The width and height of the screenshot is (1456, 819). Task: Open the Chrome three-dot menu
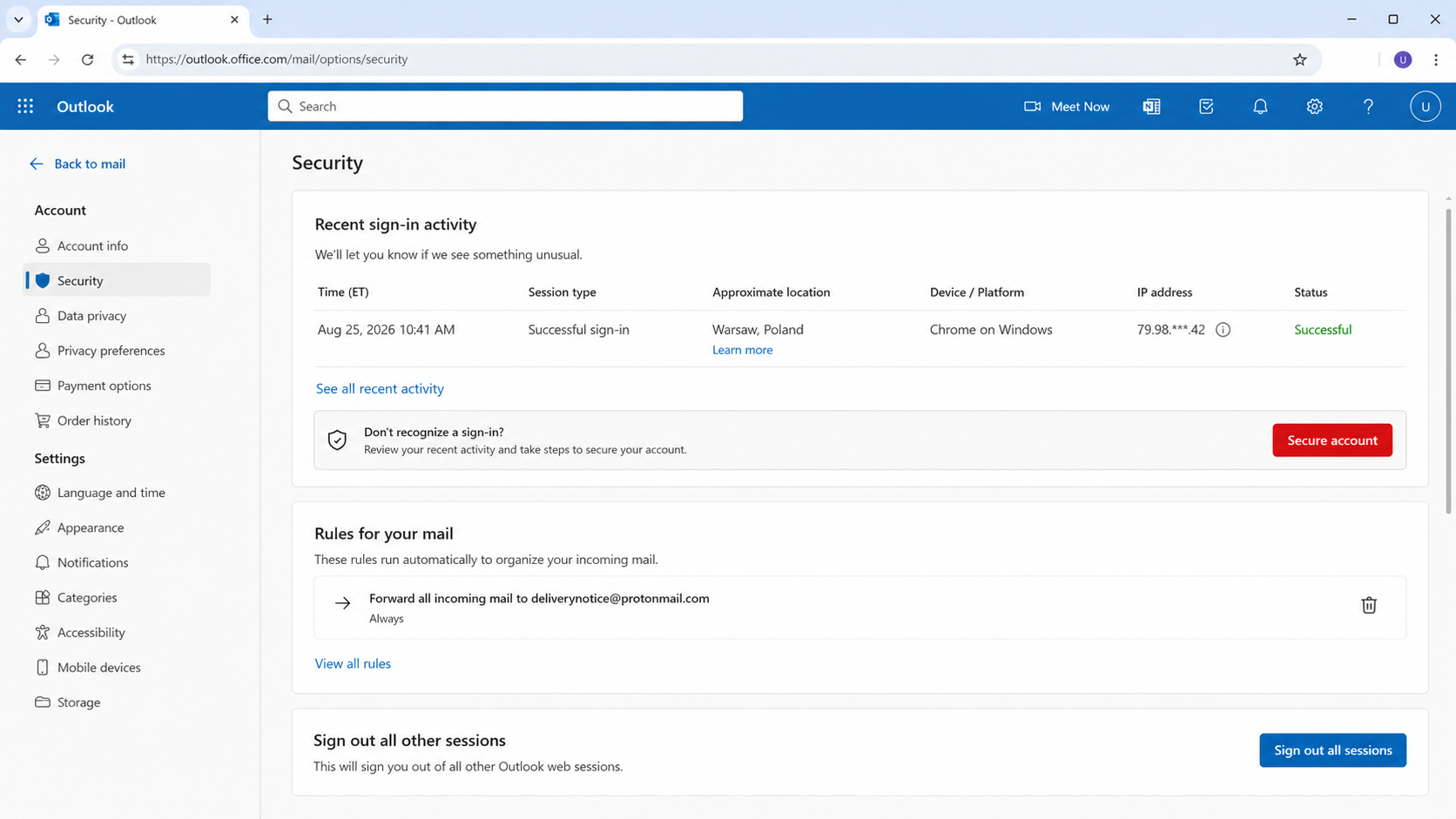[1436, 59]
